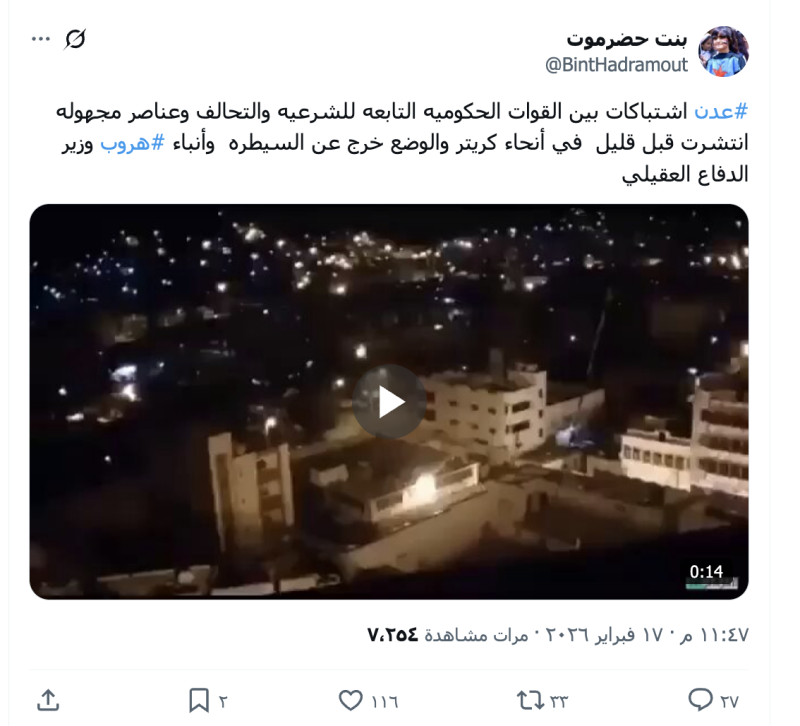Open the @BintHadramout handle link
Image resolution: width=800 pixels, height=726 pixels.
[617, 65]
